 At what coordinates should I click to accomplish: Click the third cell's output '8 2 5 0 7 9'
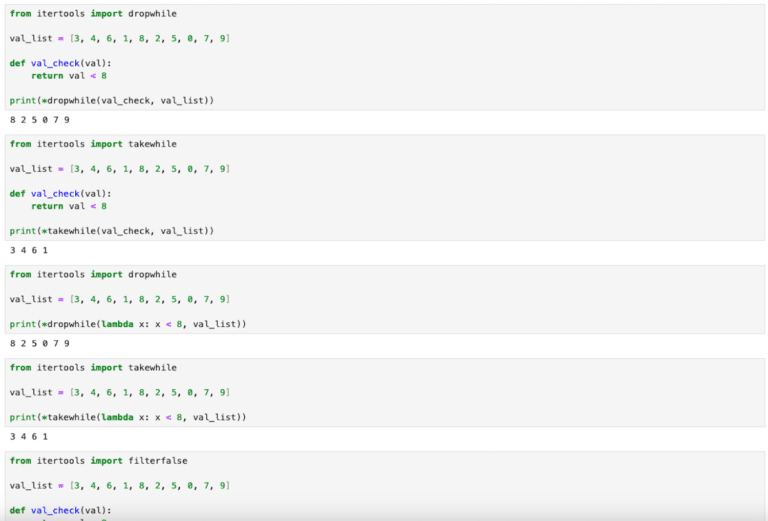[x=40, y=343]
